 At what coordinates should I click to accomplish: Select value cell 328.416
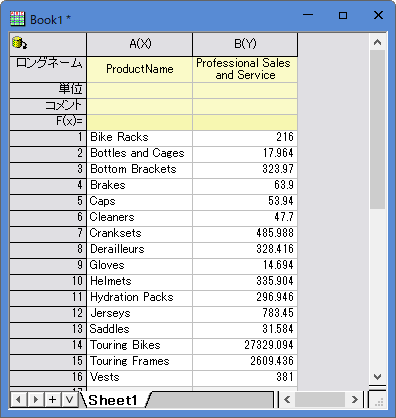coord(245,250)
